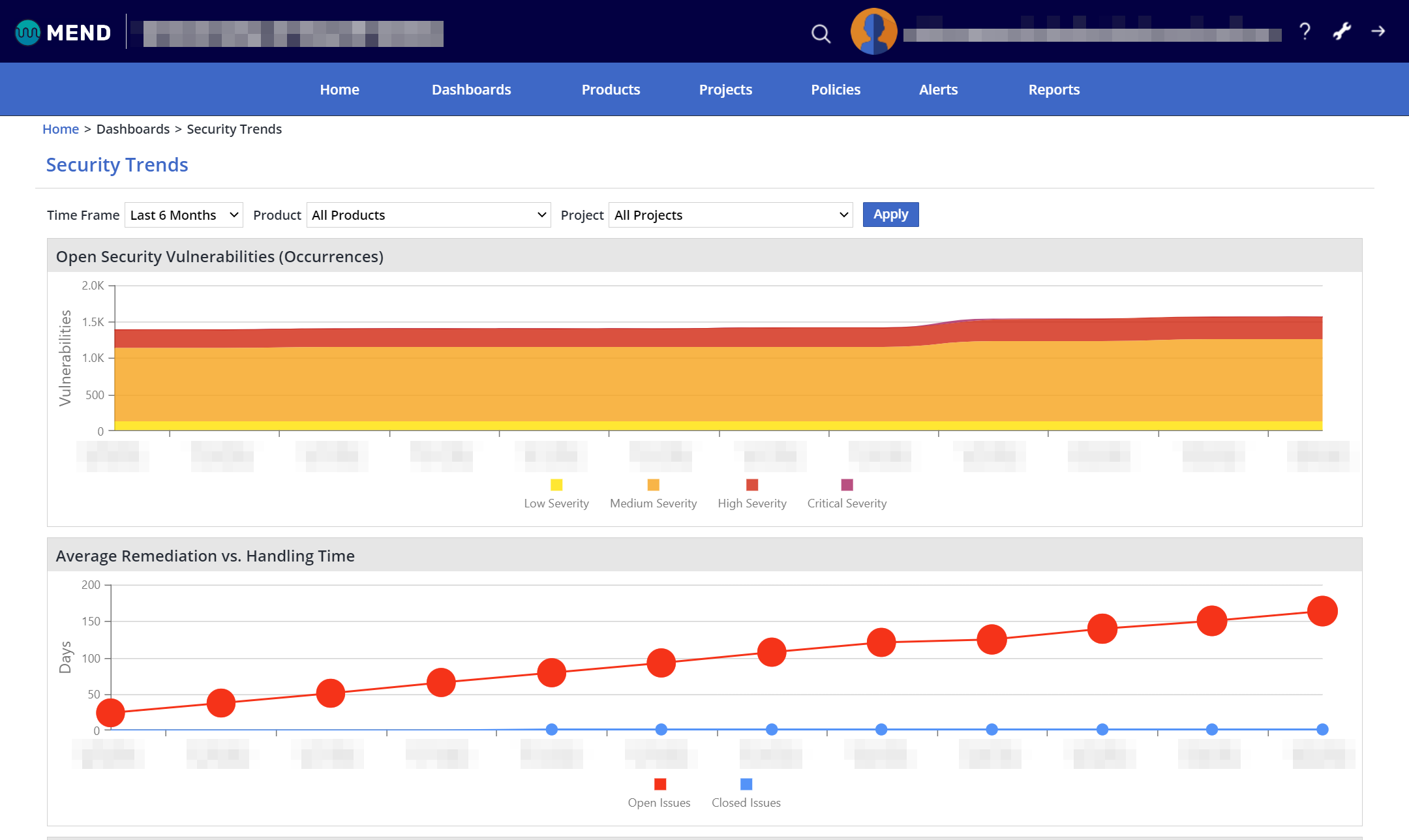Open help via the question mark icon
1409x840 pixels.
pos(1305,31)
